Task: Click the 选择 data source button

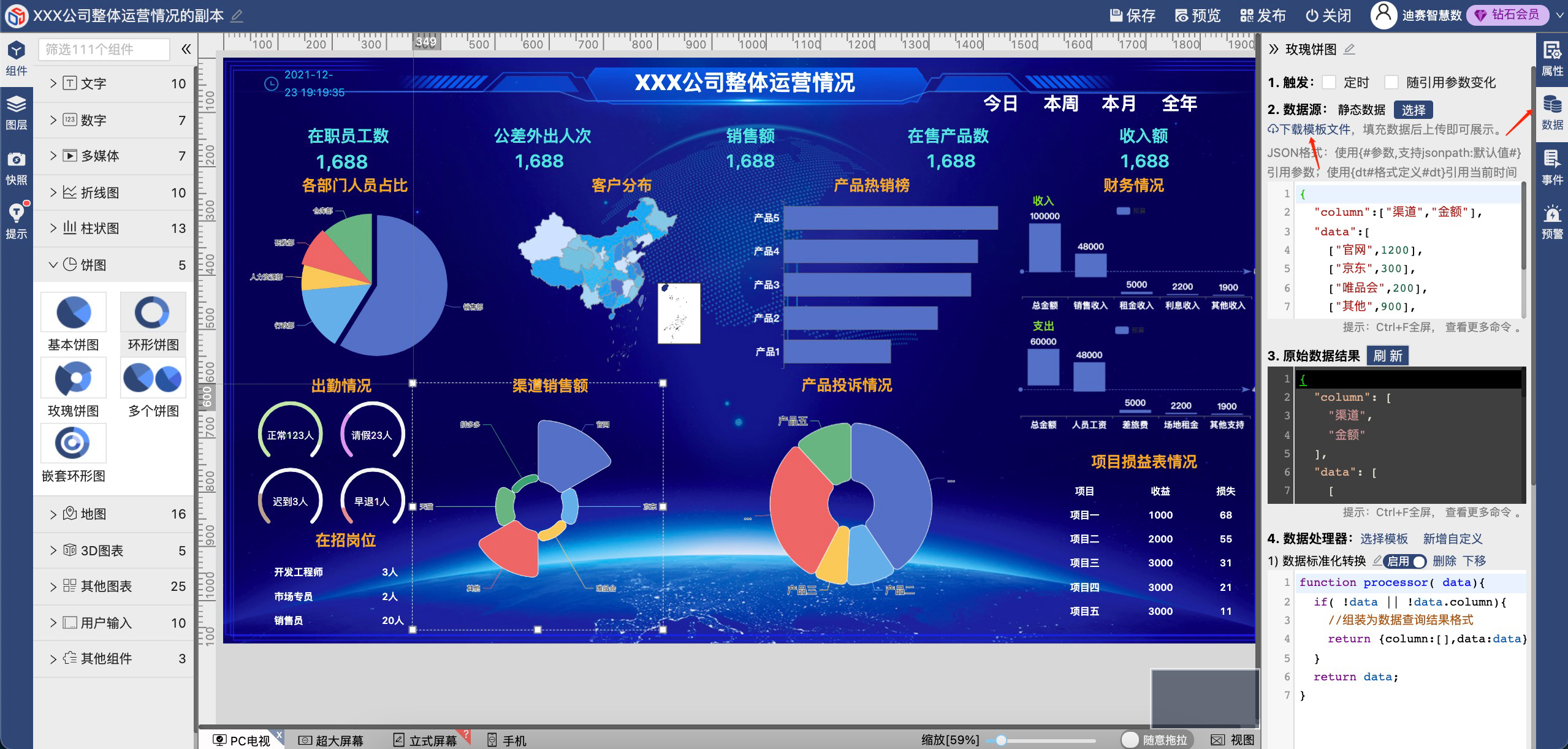Action: click(1414, 110)
